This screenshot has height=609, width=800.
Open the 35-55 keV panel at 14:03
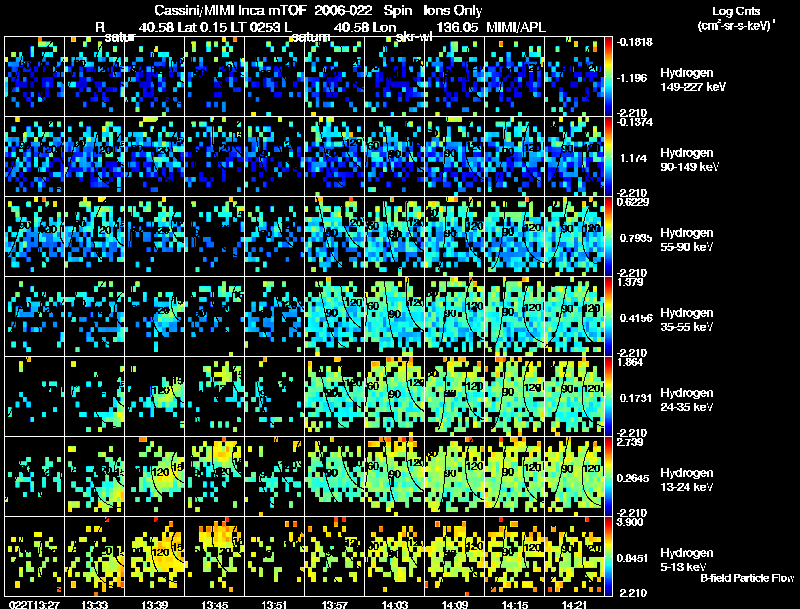395,316
